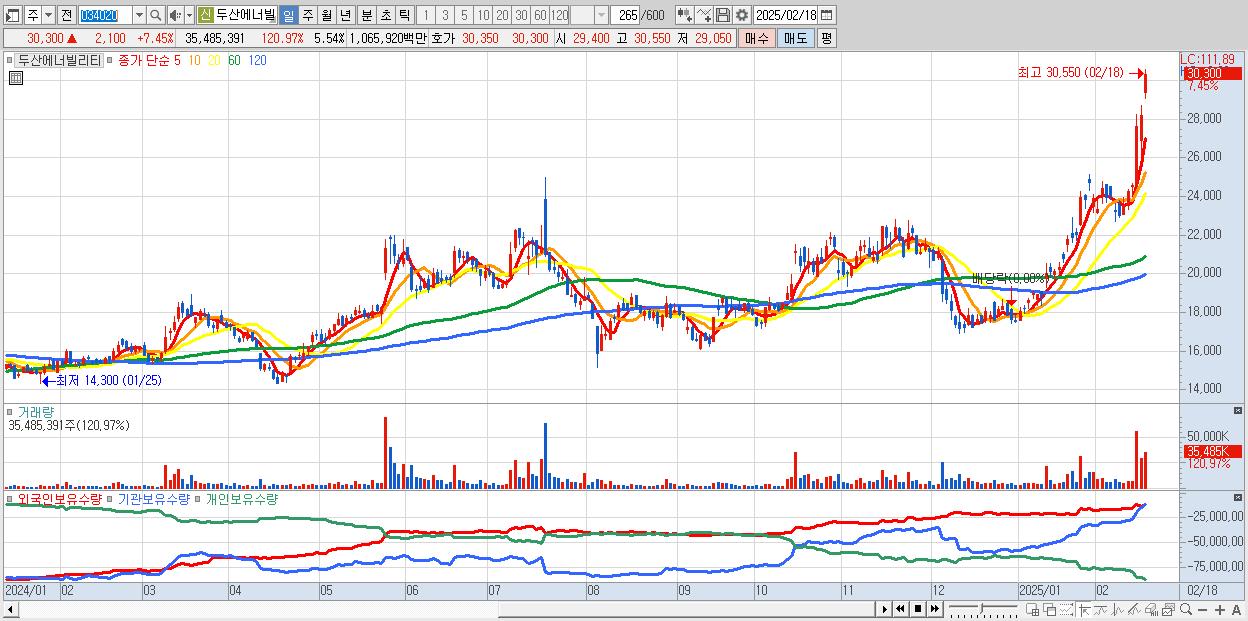Click the chart zoom slider handle
The width and height of the screenshot is (1248, 621).
coord(981,608)
